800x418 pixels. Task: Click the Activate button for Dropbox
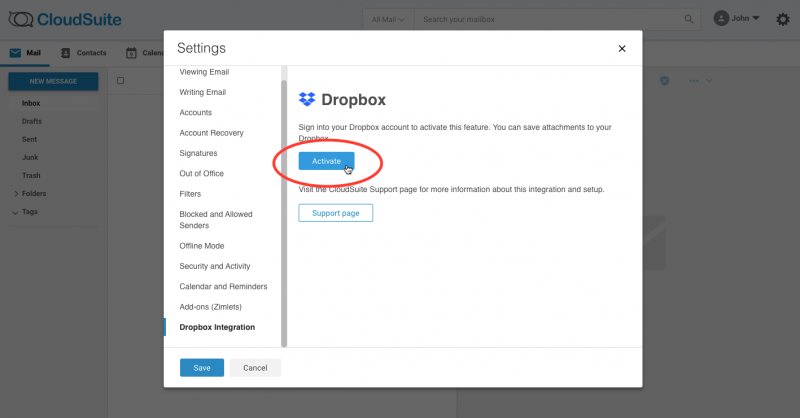(326, 161)
